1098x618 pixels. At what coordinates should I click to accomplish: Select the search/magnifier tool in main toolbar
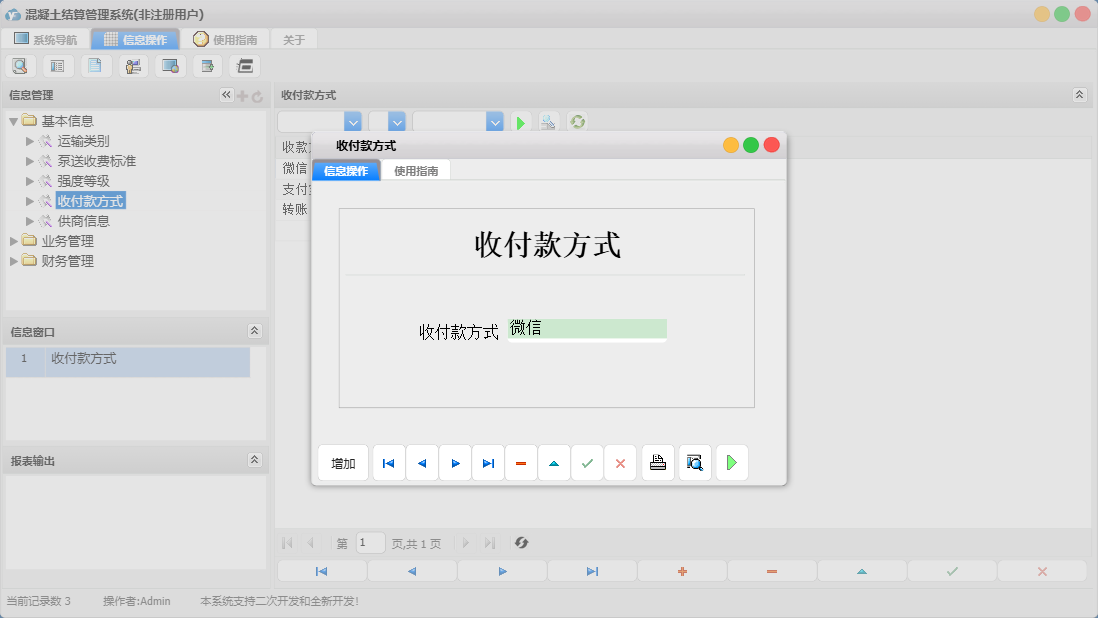coord(20,65)
